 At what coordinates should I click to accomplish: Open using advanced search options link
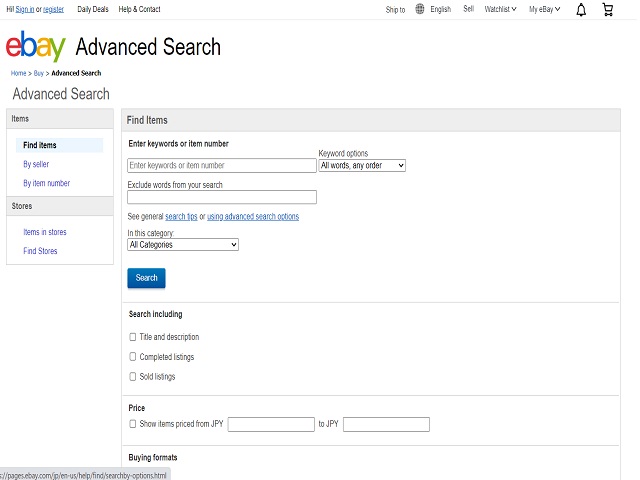point(253,216)
